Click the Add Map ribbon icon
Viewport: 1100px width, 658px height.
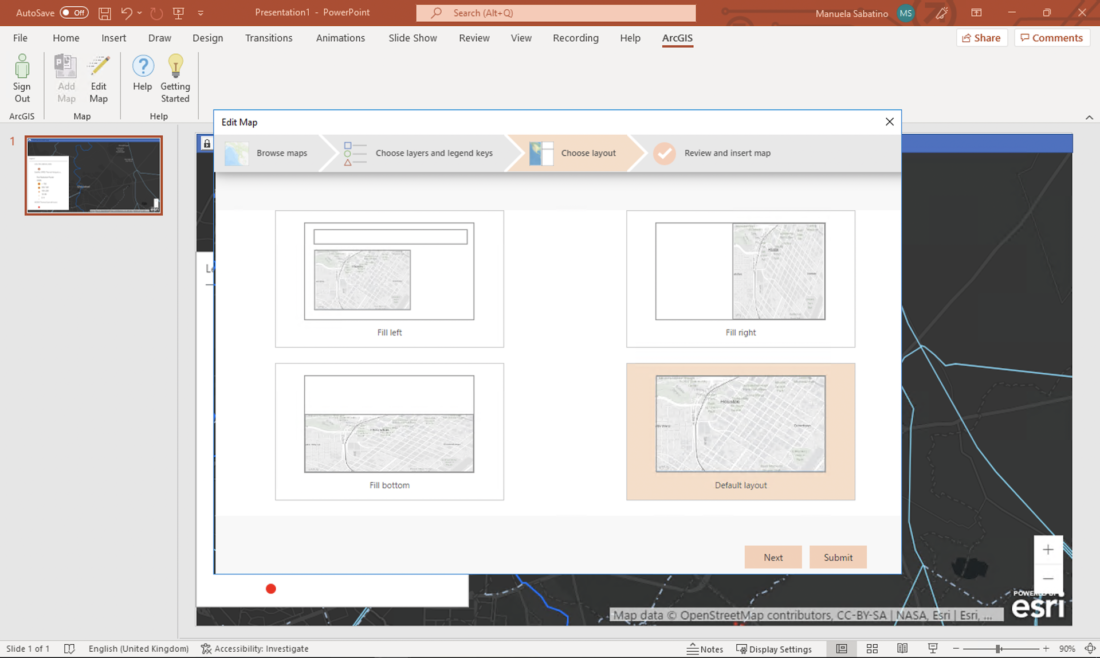tap(66, 78)
